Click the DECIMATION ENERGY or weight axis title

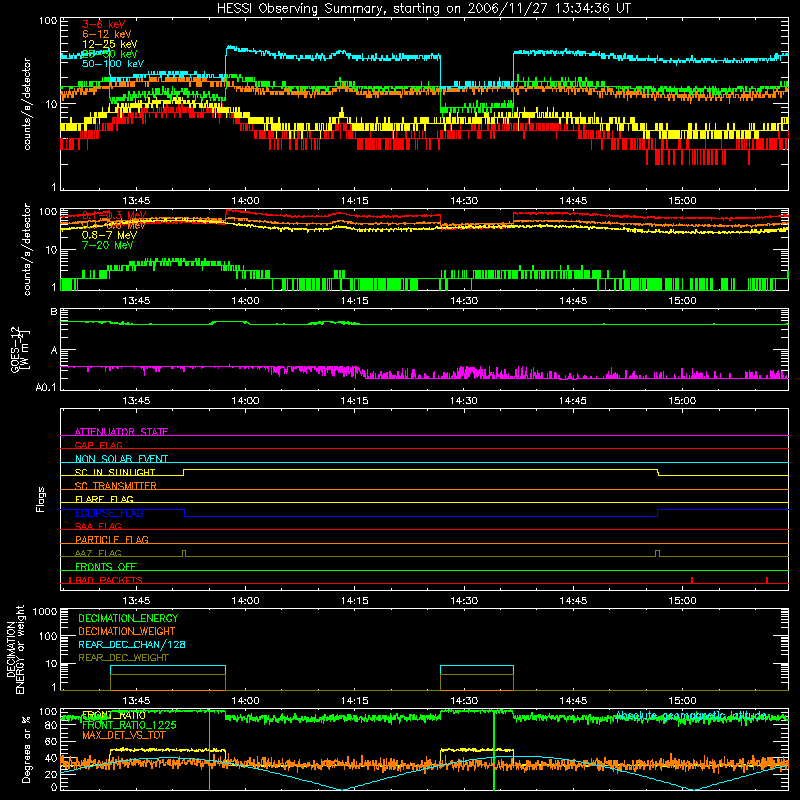tap(16, 649)
